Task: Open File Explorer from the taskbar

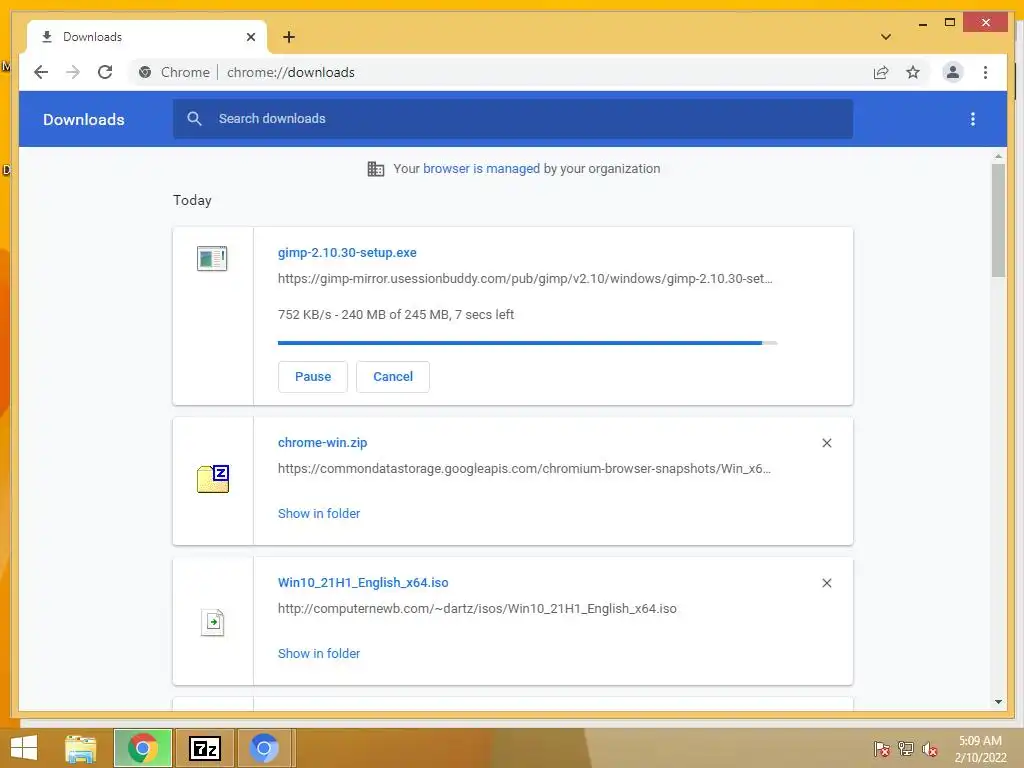Action: 81,748
